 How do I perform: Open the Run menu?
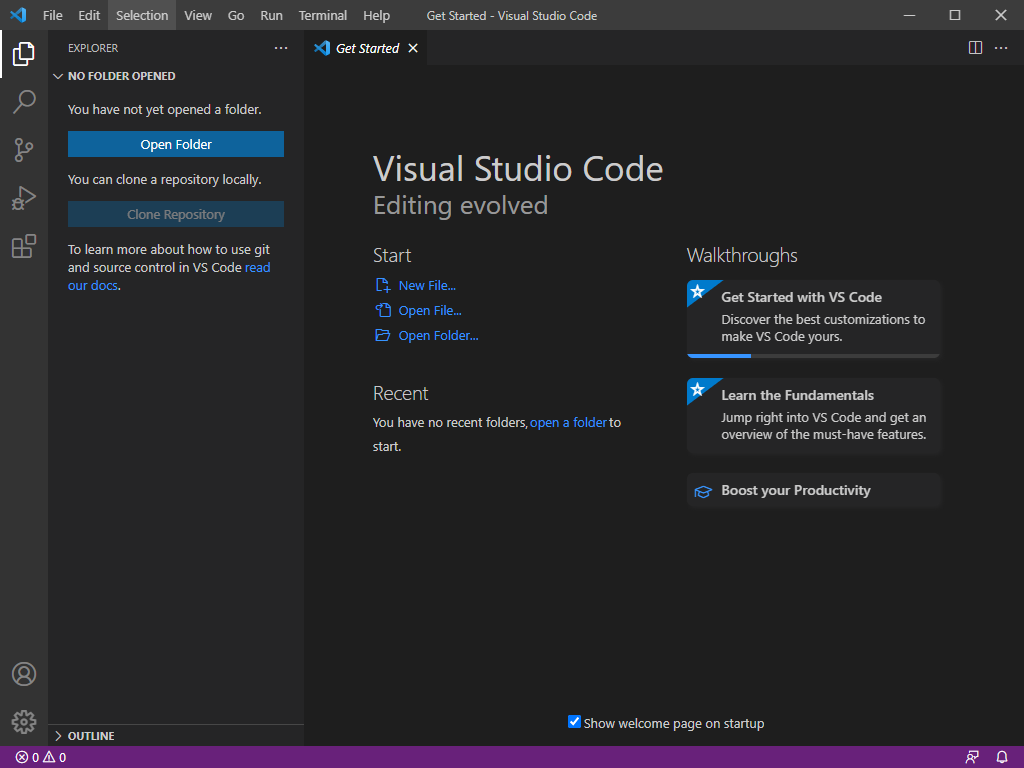[x=271, y=15]
